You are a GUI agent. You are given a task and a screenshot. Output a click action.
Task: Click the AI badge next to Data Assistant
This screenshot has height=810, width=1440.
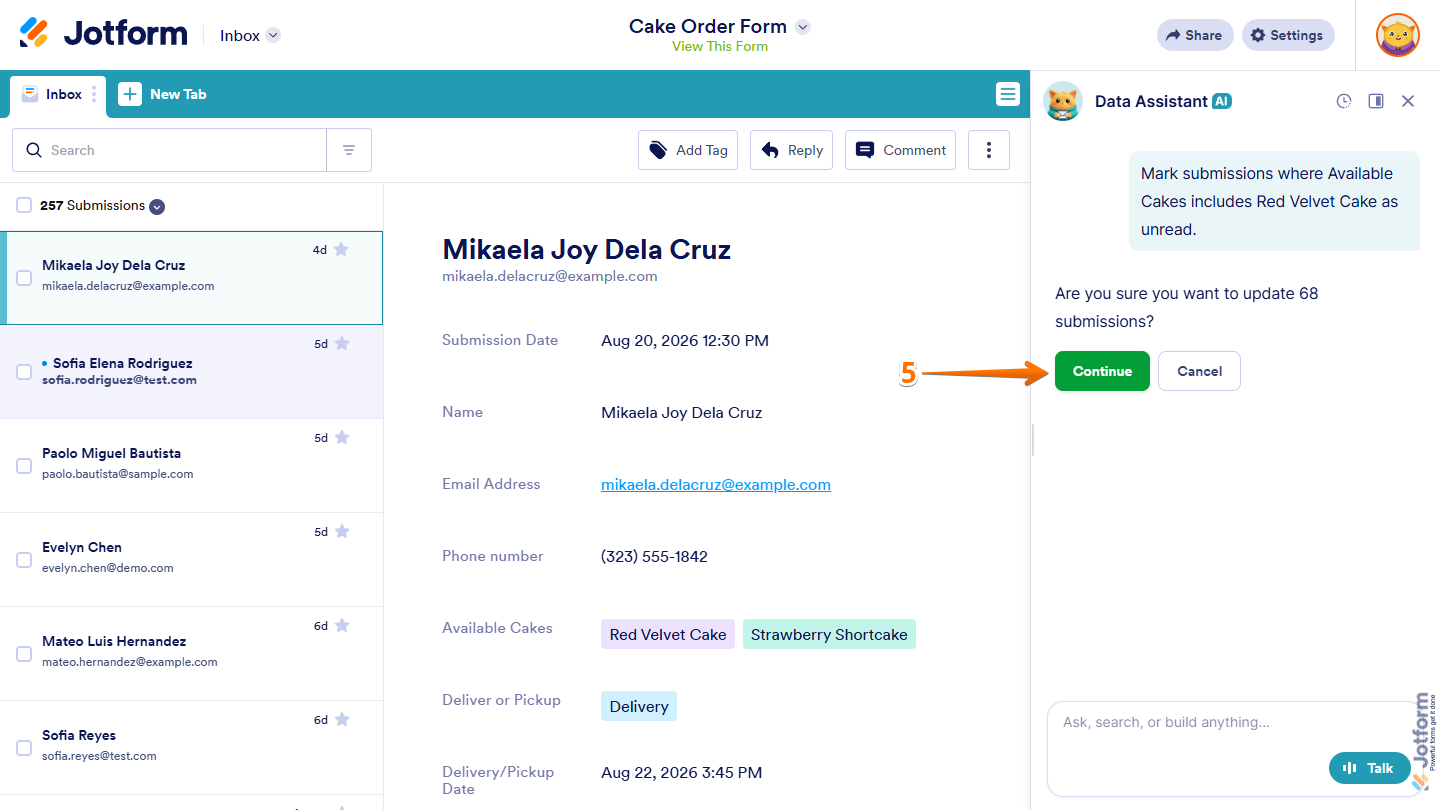coord(1222,101)
